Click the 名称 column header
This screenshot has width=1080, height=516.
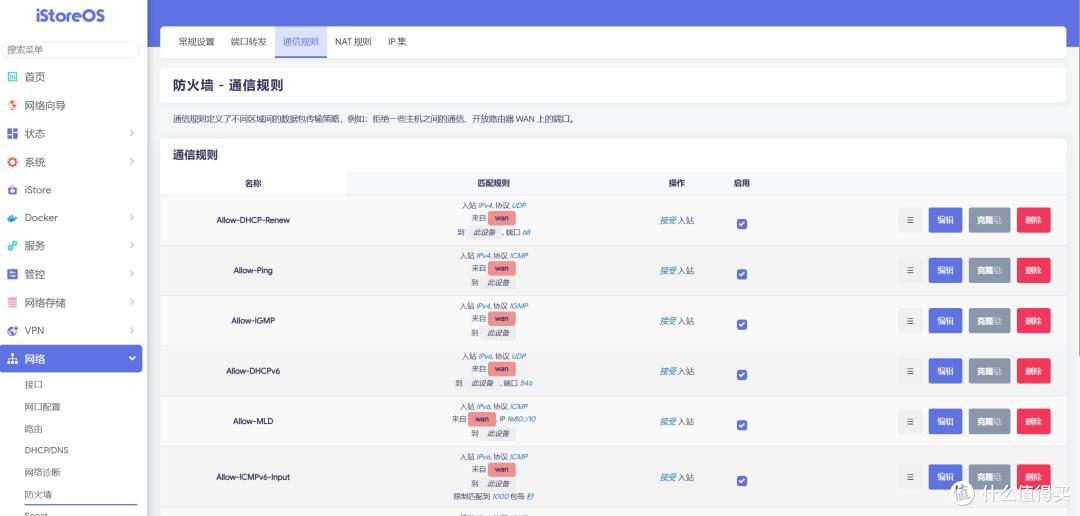pos(253,184)
